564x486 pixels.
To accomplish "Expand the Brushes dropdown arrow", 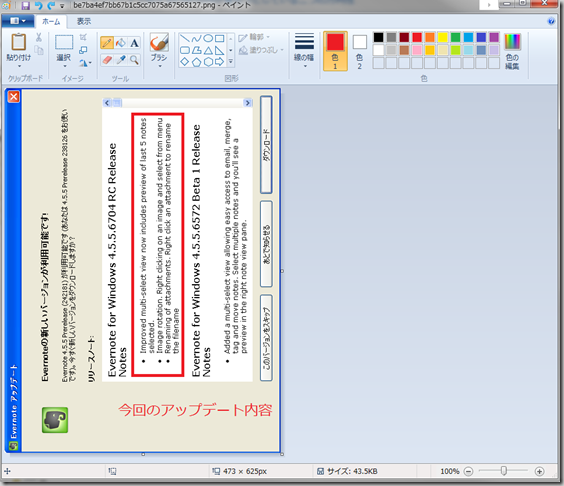I will point(159,67).
